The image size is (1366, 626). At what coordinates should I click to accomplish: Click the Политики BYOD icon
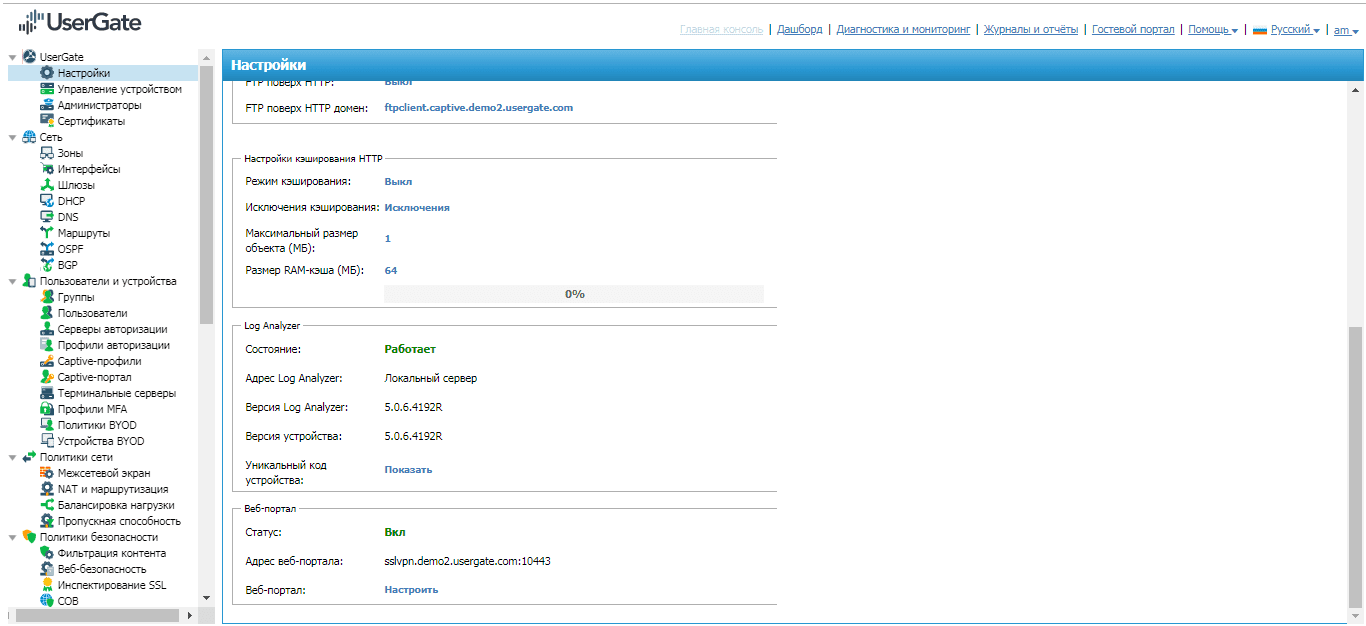point(47,425)
